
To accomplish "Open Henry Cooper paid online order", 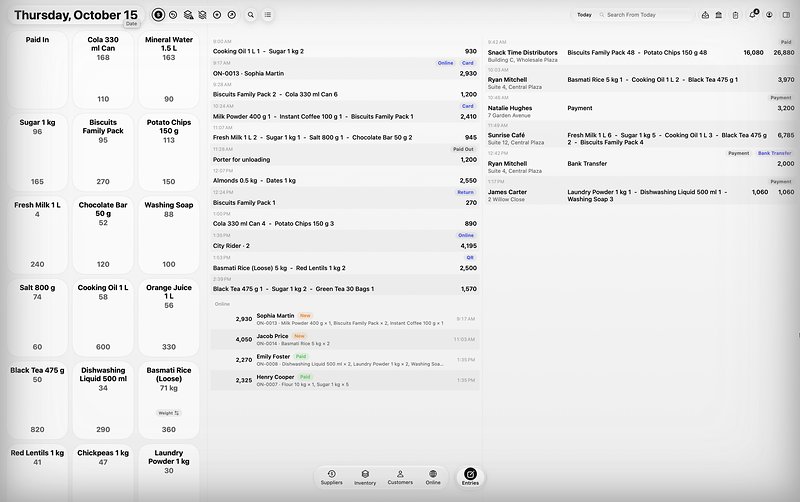I will tap(345, 381).
